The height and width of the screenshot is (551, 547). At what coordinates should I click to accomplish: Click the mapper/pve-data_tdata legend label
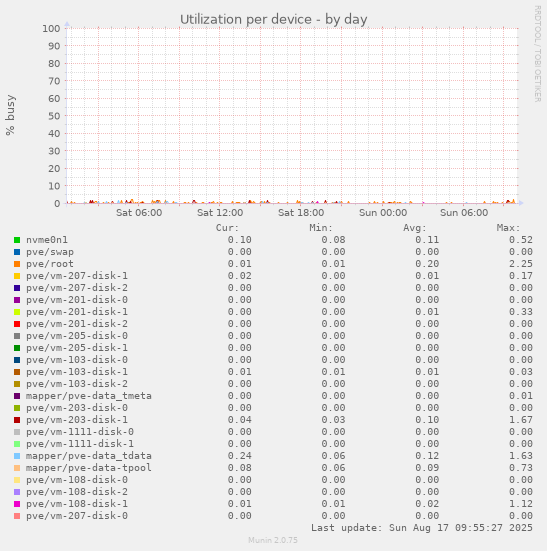89,456
